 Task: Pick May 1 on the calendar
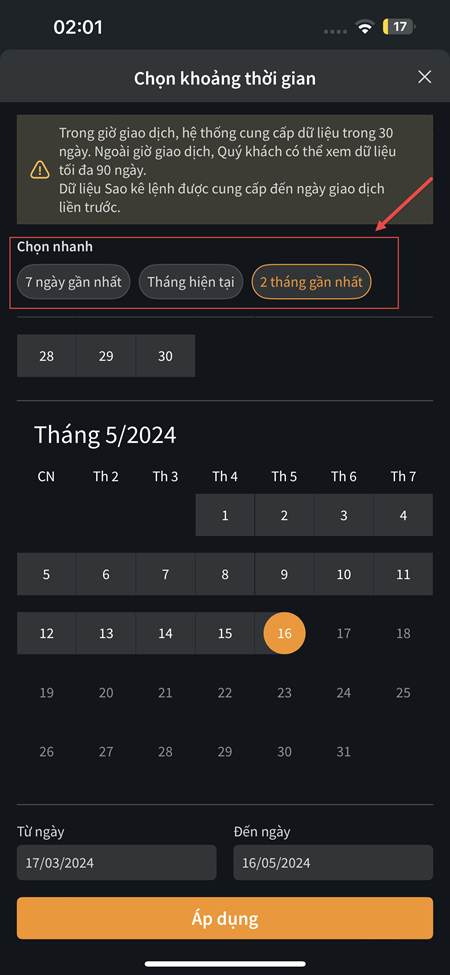(225, 515)
